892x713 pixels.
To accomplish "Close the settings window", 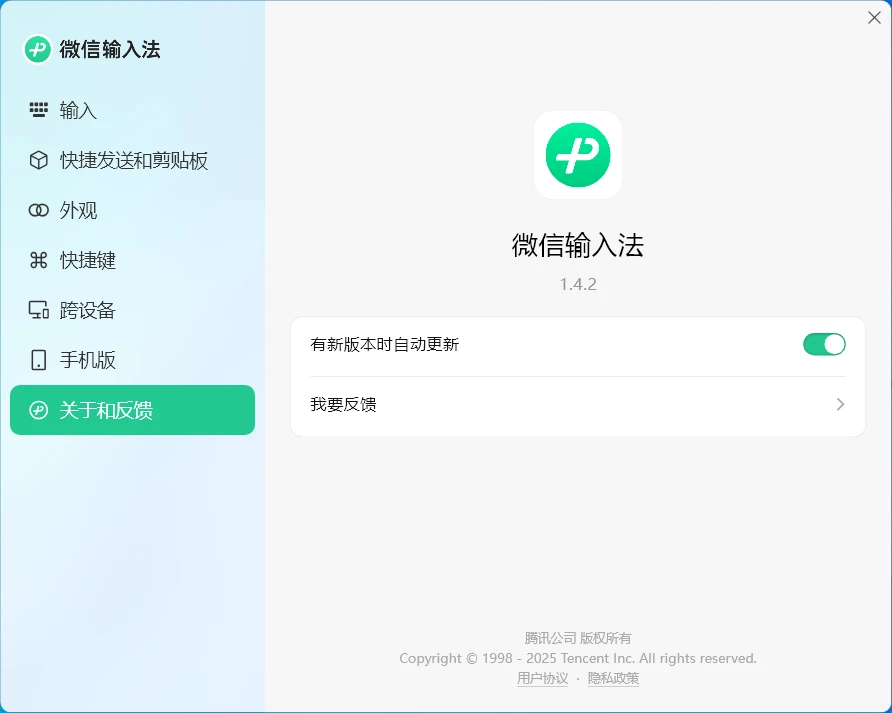I will [874, 17].
